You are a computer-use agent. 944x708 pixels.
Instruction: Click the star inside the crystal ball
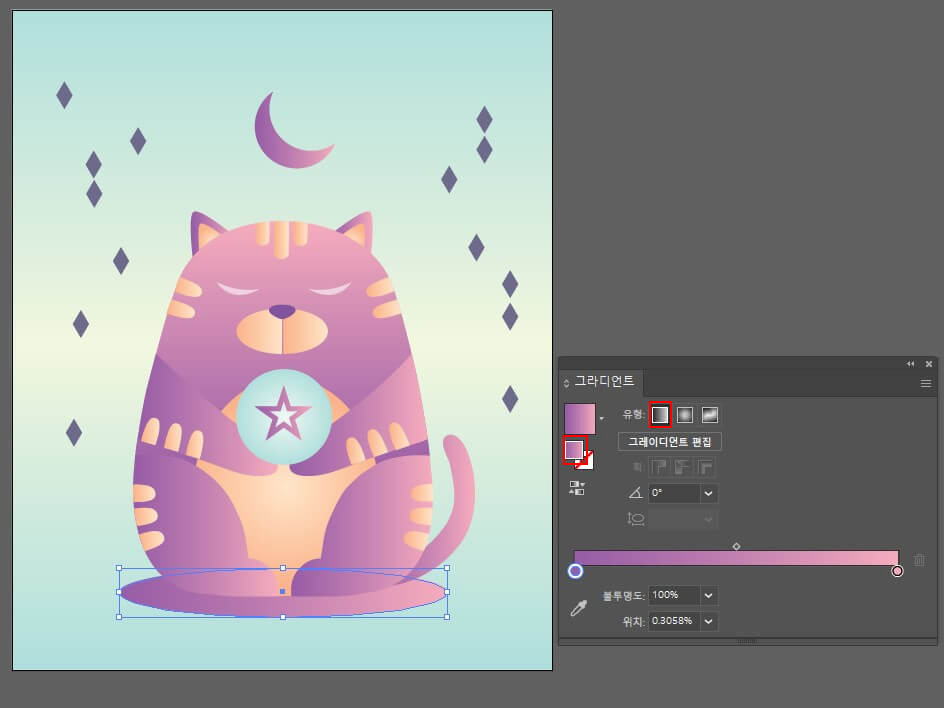284,414
